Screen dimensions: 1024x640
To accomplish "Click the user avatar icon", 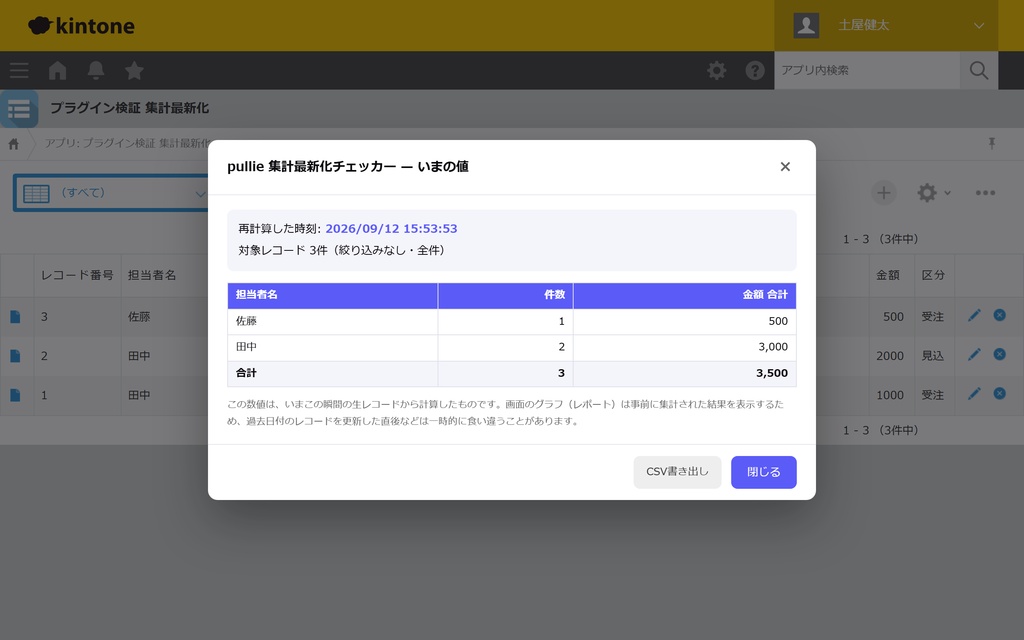I will [806, 25].
